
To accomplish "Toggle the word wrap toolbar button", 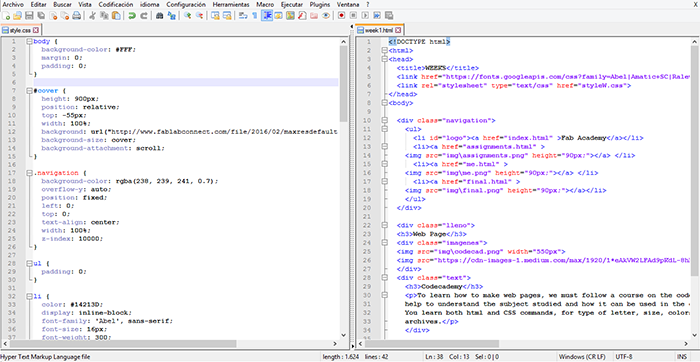I will [x=243, y=16].
